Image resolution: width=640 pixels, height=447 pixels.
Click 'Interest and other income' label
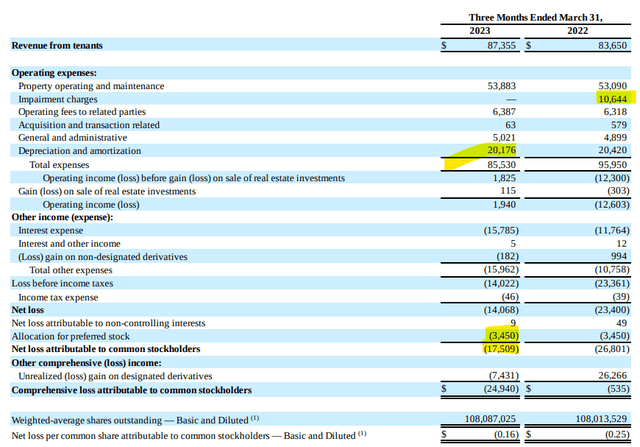click(69, 244)
